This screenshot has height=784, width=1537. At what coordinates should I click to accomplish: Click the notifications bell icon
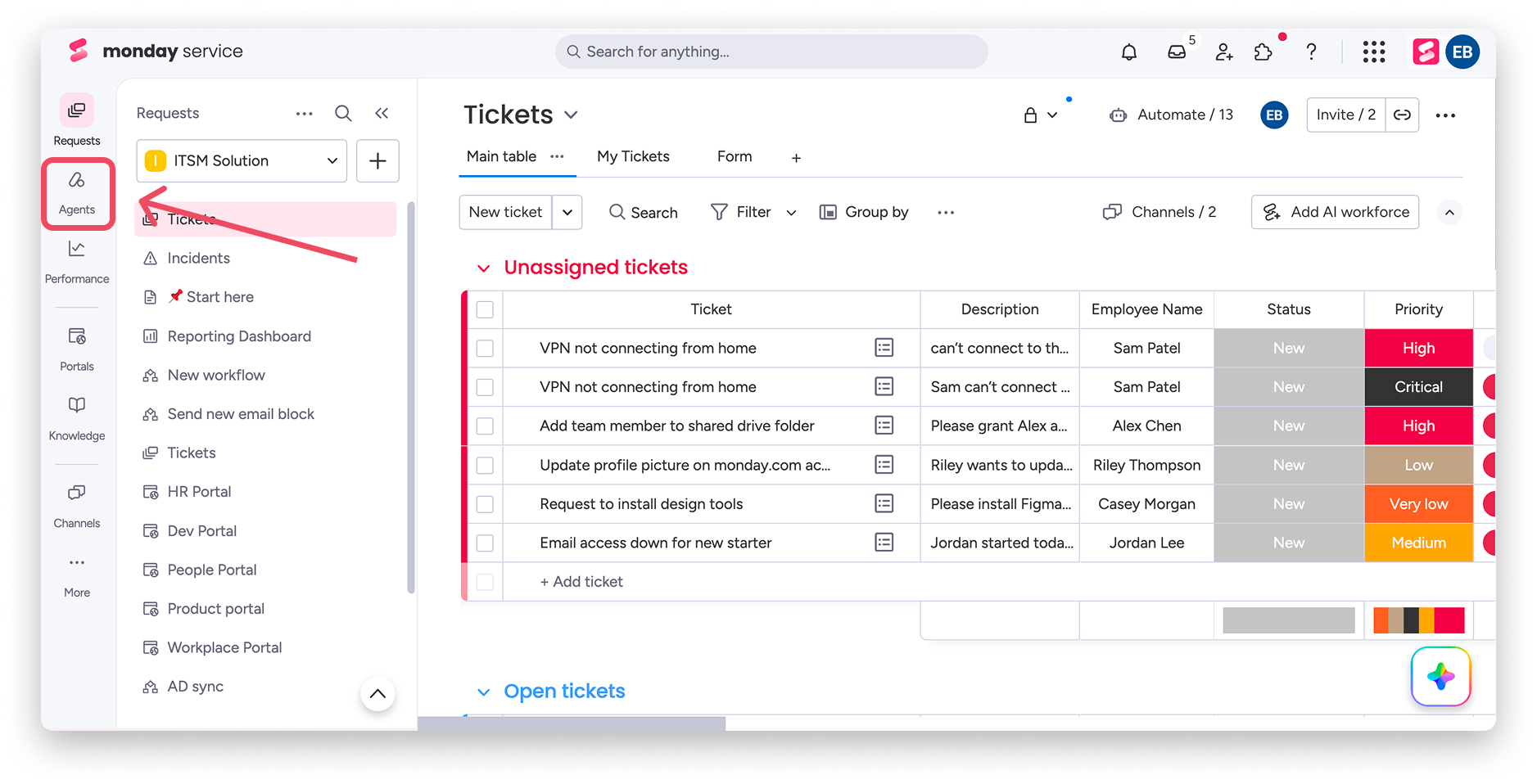coord(1129,52)
